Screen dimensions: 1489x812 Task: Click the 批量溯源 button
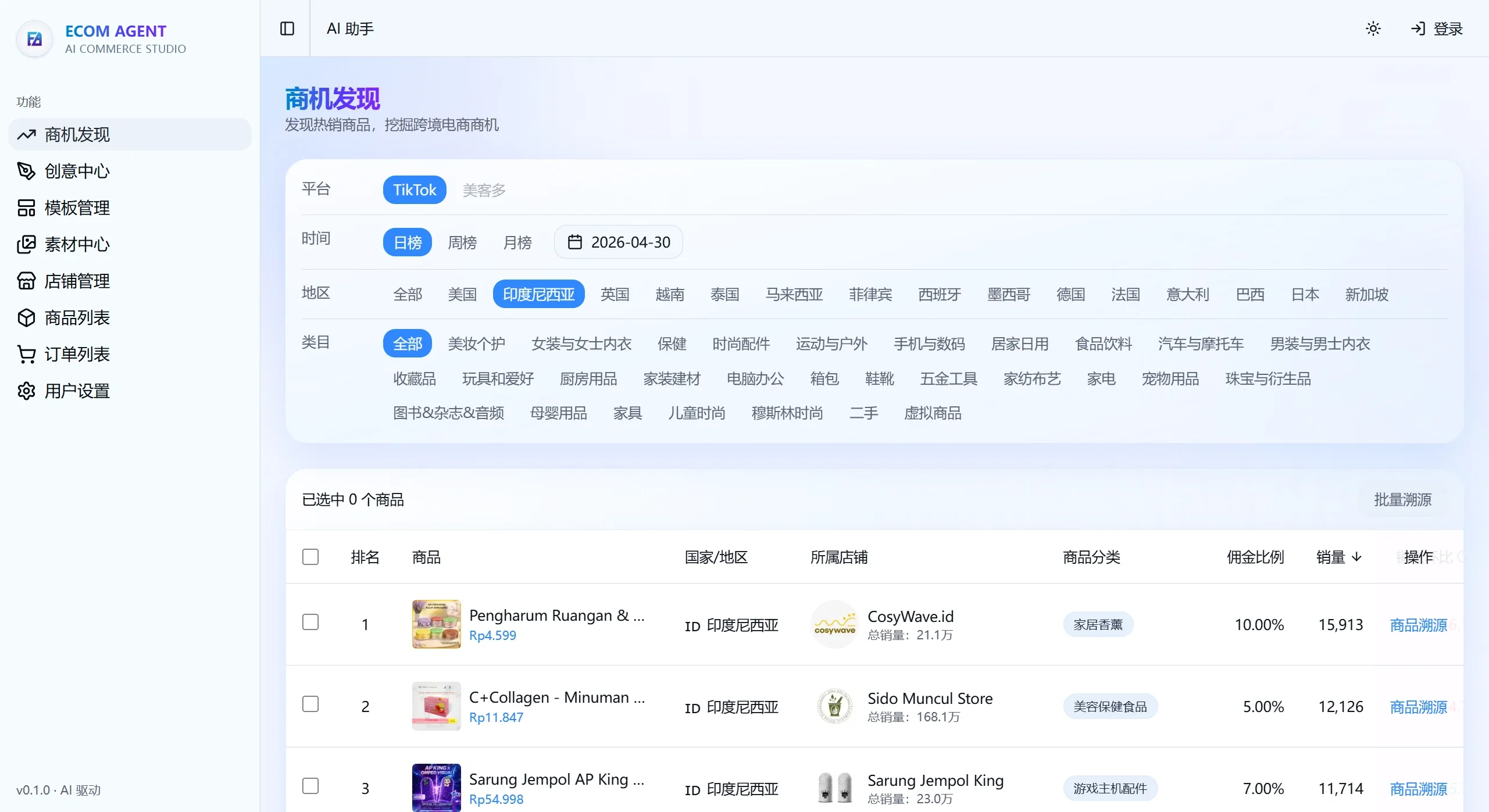1402,500
